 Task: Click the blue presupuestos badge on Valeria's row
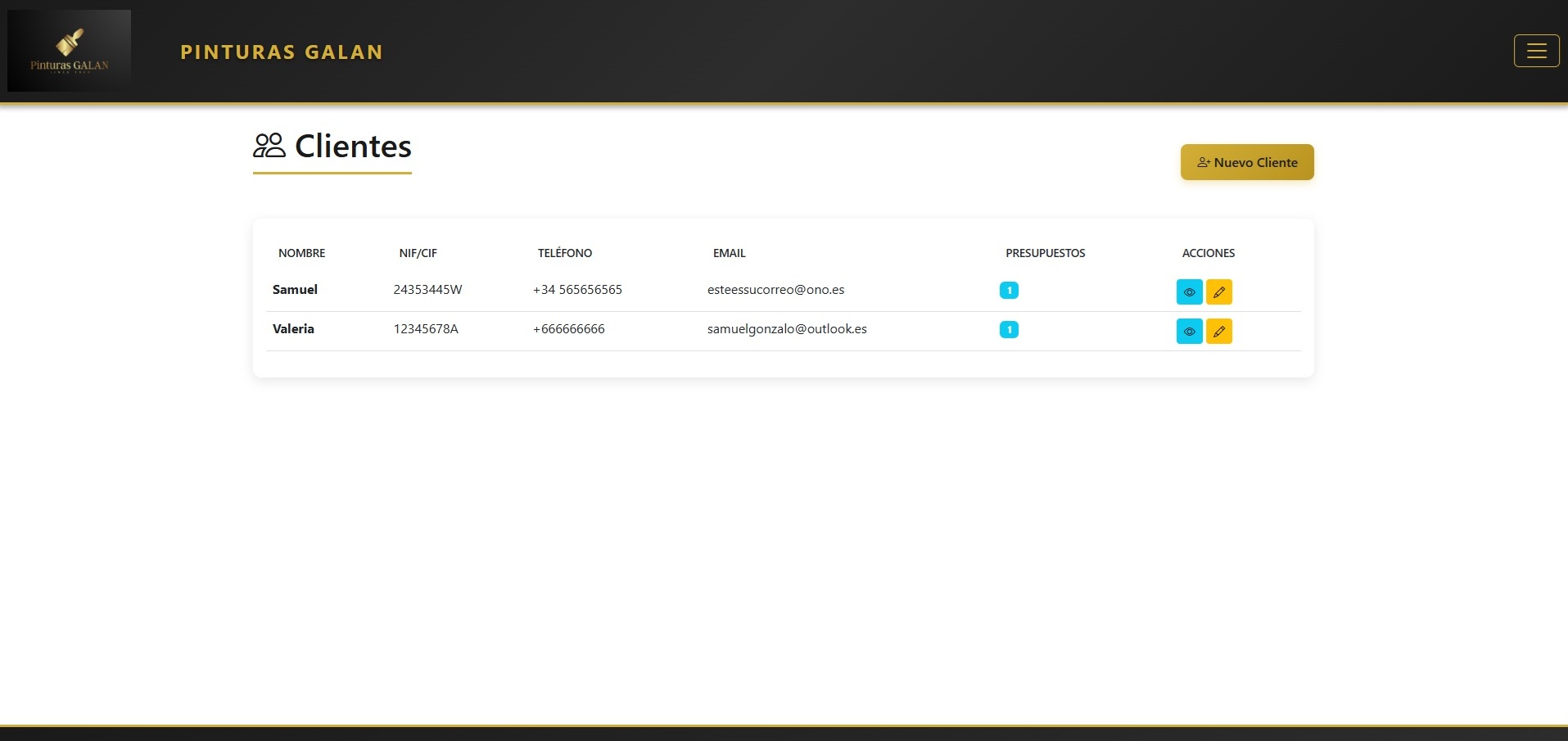point(1009,329)
